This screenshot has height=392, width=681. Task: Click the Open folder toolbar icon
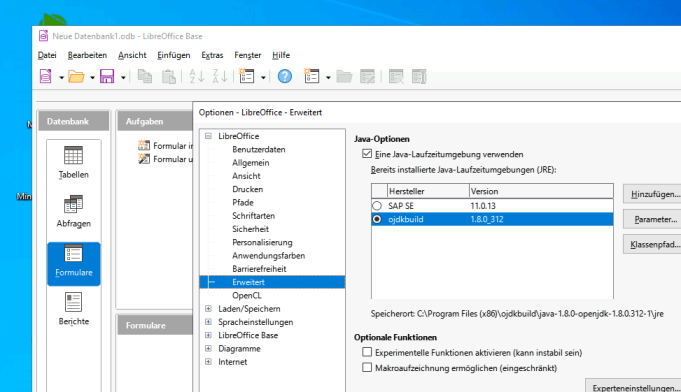point(76,76)
